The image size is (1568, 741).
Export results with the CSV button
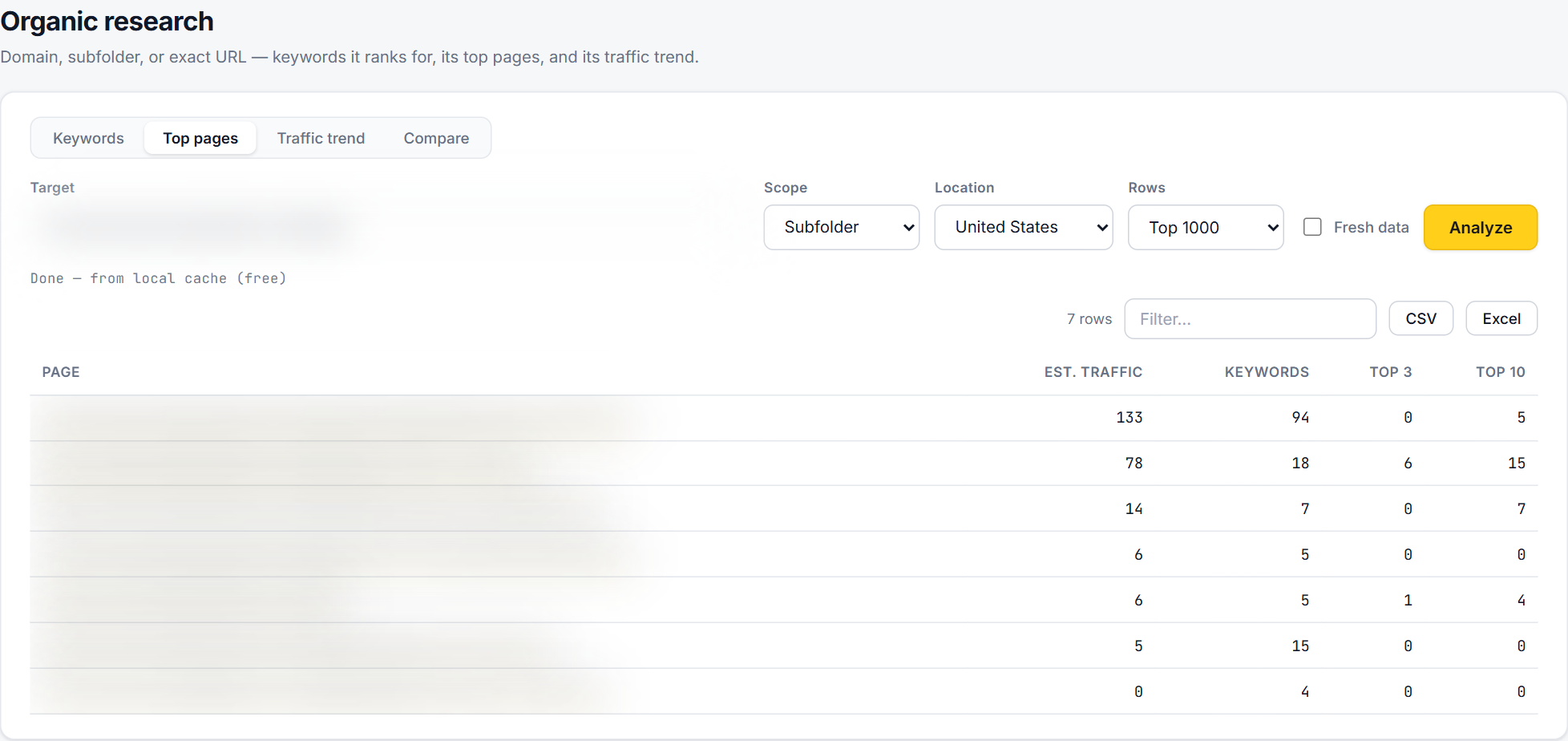click(x=1420, y=318)
